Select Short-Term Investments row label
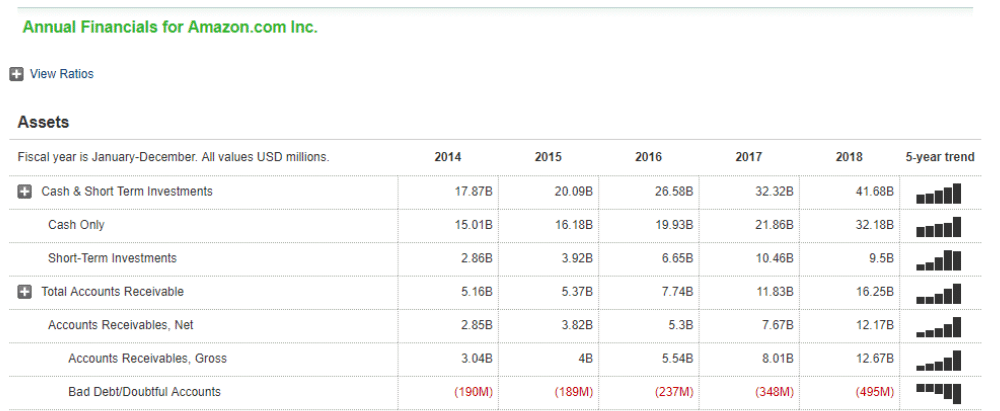Screen dimensions: 1000x411 112,258
